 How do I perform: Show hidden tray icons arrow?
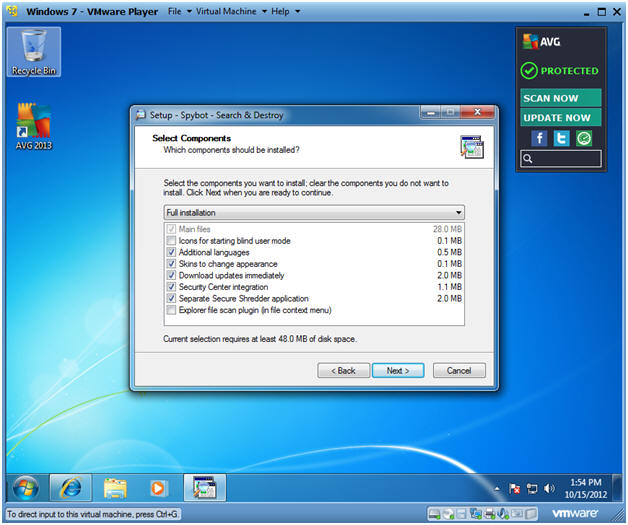pos(497,489)
